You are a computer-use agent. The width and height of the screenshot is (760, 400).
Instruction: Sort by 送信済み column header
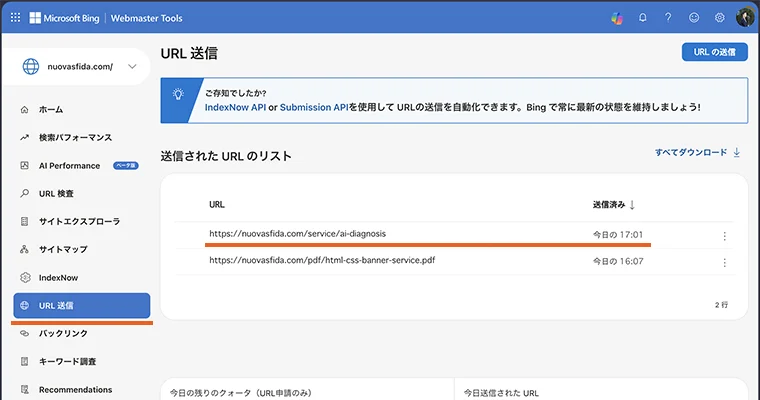(609, 205)
